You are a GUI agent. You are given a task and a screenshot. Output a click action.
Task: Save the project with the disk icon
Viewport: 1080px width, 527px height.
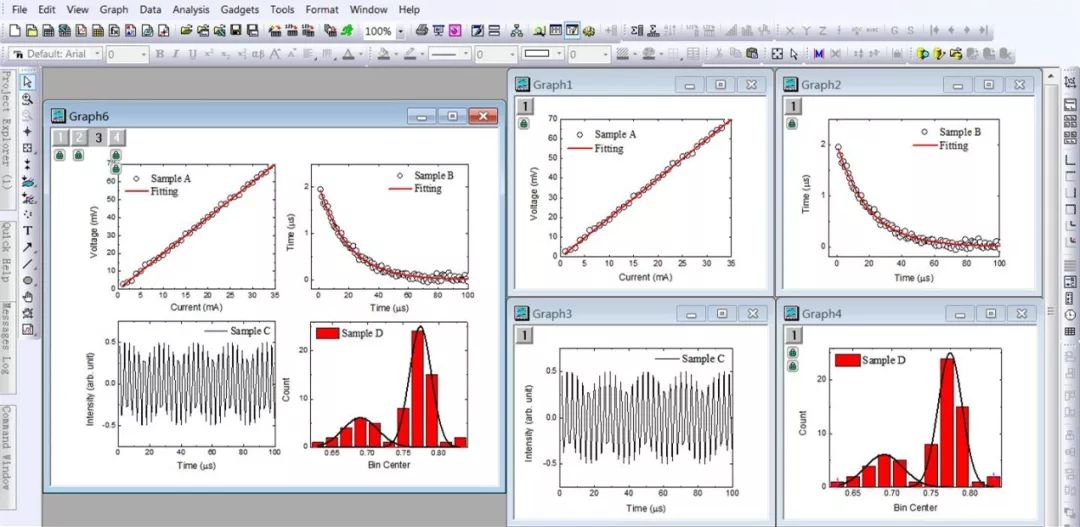[x=236, y=30]
